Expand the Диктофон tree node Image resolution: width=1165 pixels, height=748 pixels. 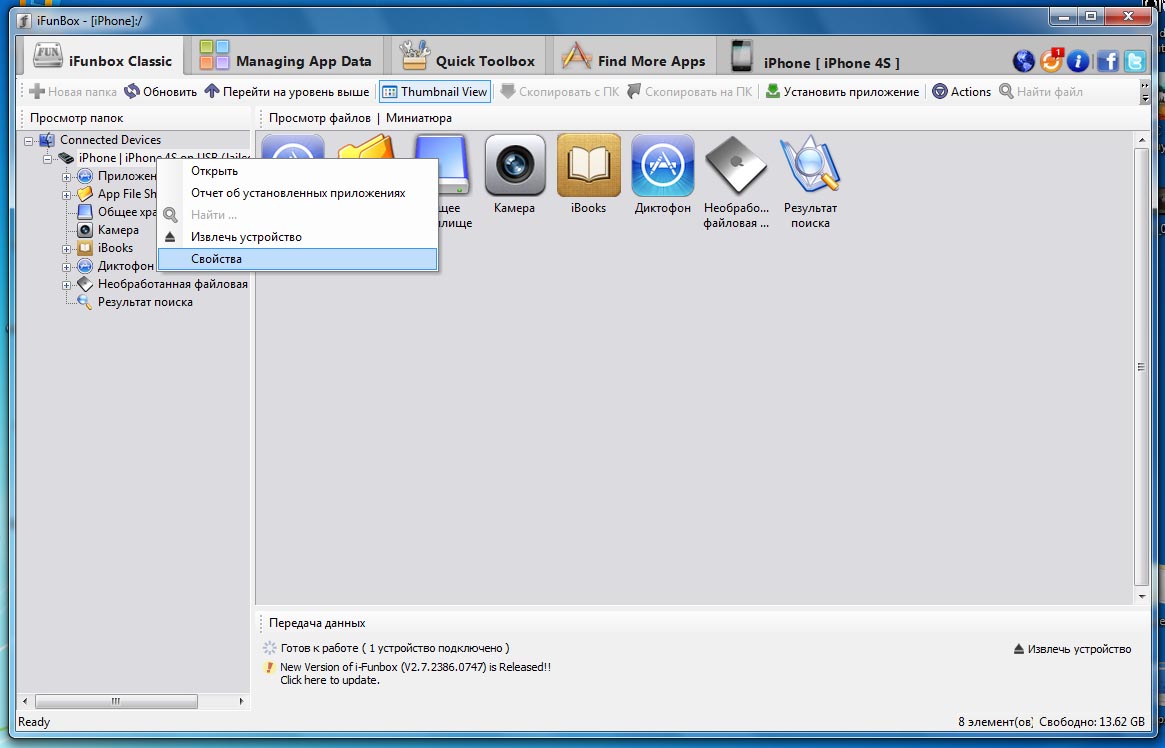click(66, 267)
